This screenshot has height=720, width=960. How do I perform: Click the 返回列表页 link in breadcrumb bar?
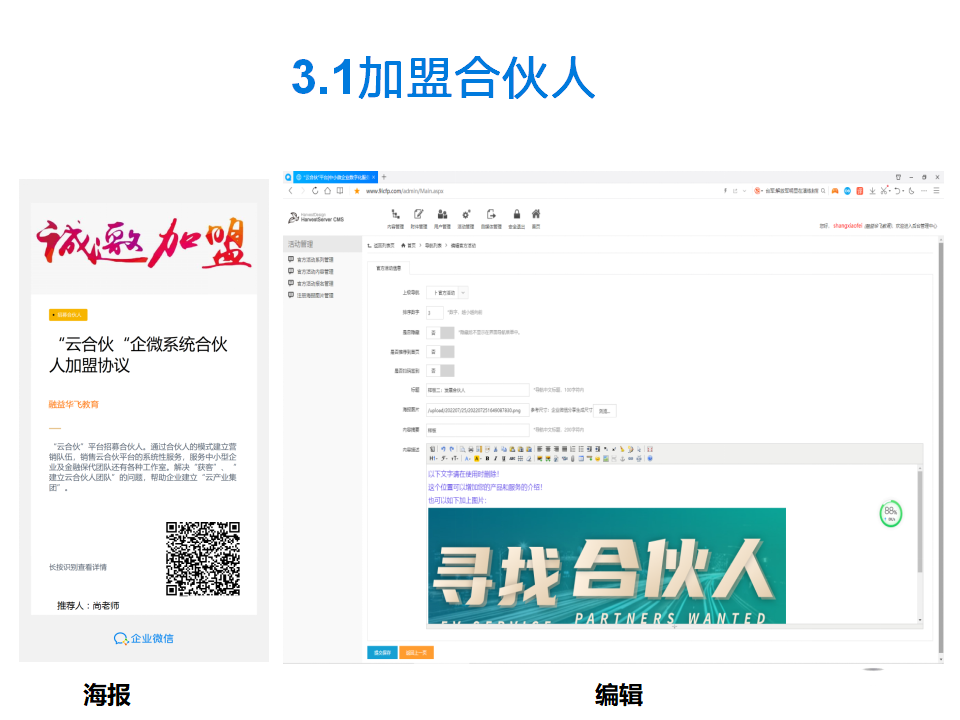[x=381, y=246]
